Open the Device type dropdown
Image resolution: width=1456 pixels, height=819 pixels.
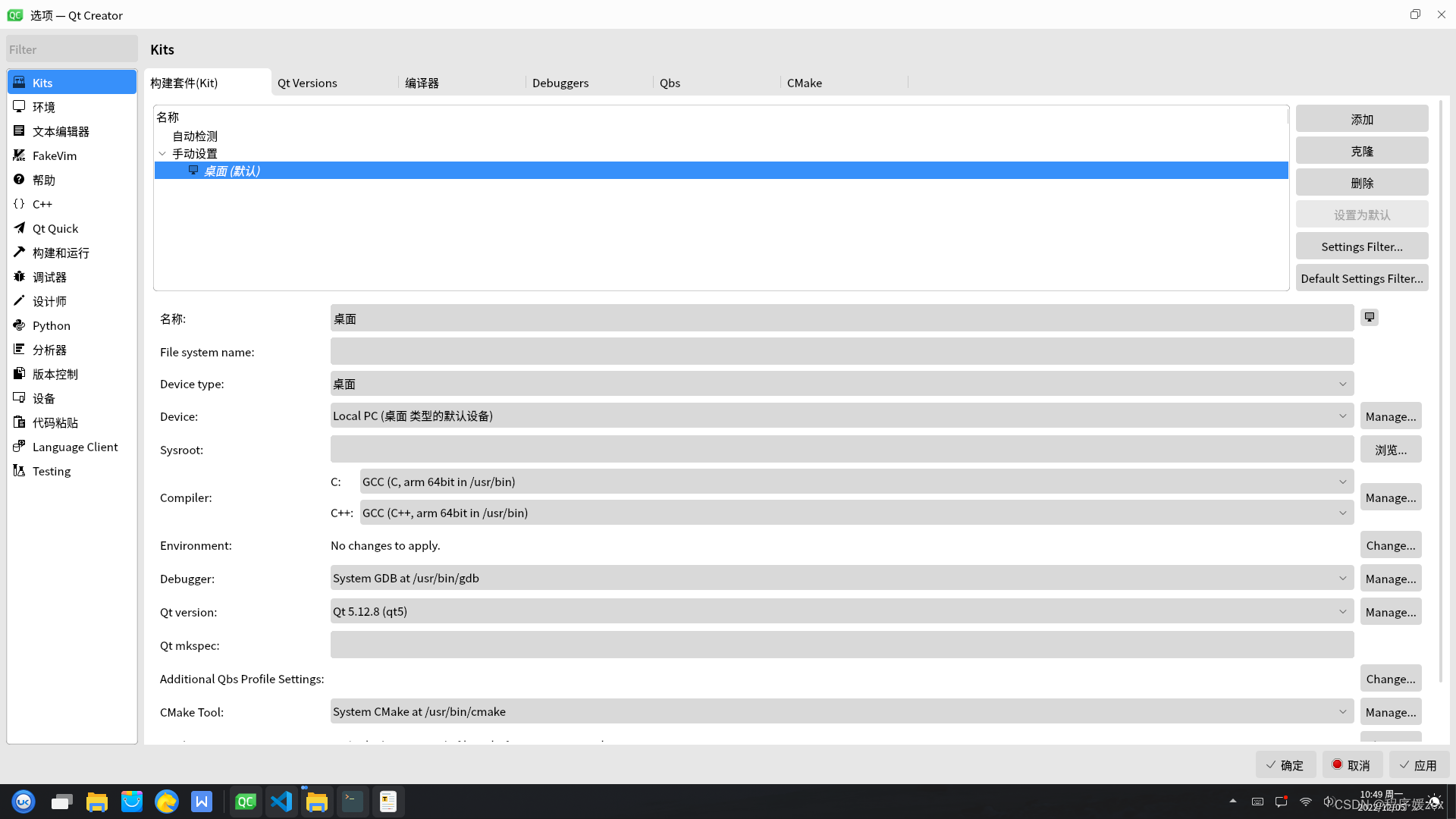pyautogui.click(x=842, y=384)
